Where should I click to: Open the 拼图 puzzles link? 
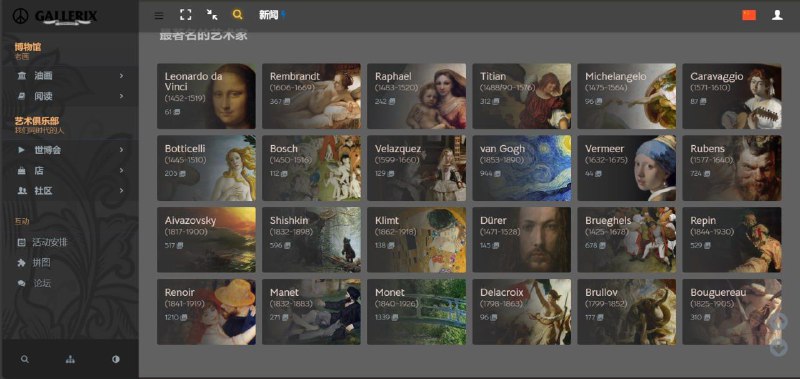tap(42, 263)
